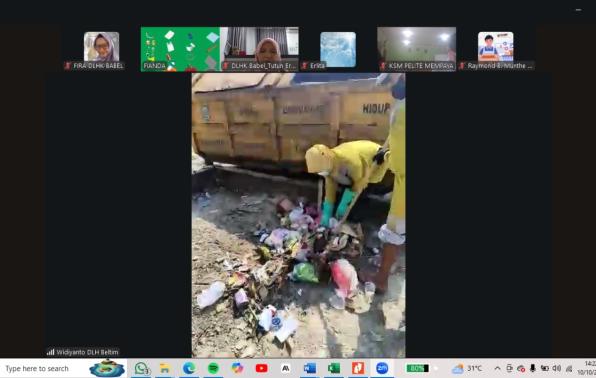Open YouTube from the taskbar
This screenshot has width=596, height=378.
262,368
